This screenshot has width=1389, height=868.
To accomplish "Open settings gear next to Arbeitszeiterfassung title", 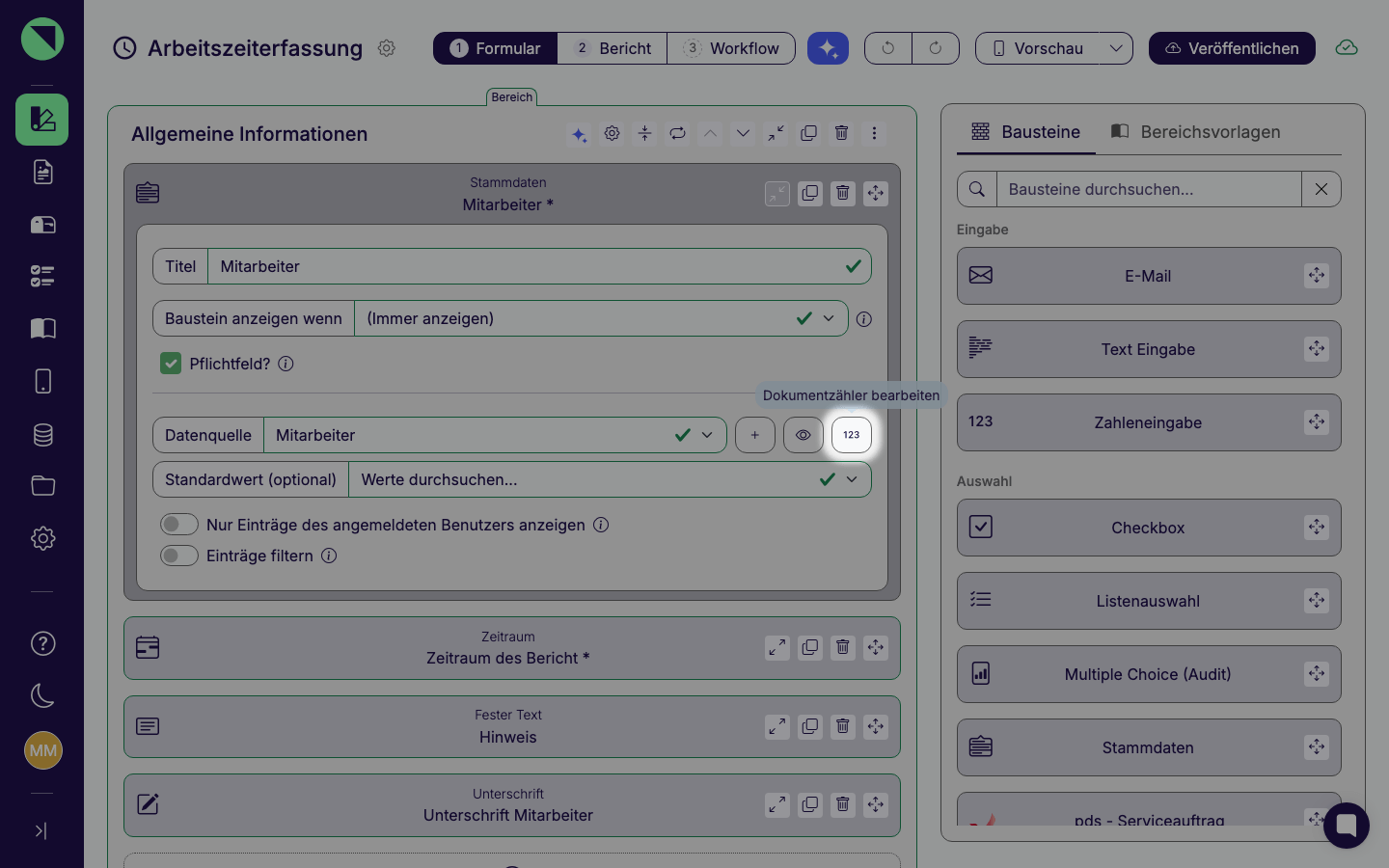I will tap(387, 48).
